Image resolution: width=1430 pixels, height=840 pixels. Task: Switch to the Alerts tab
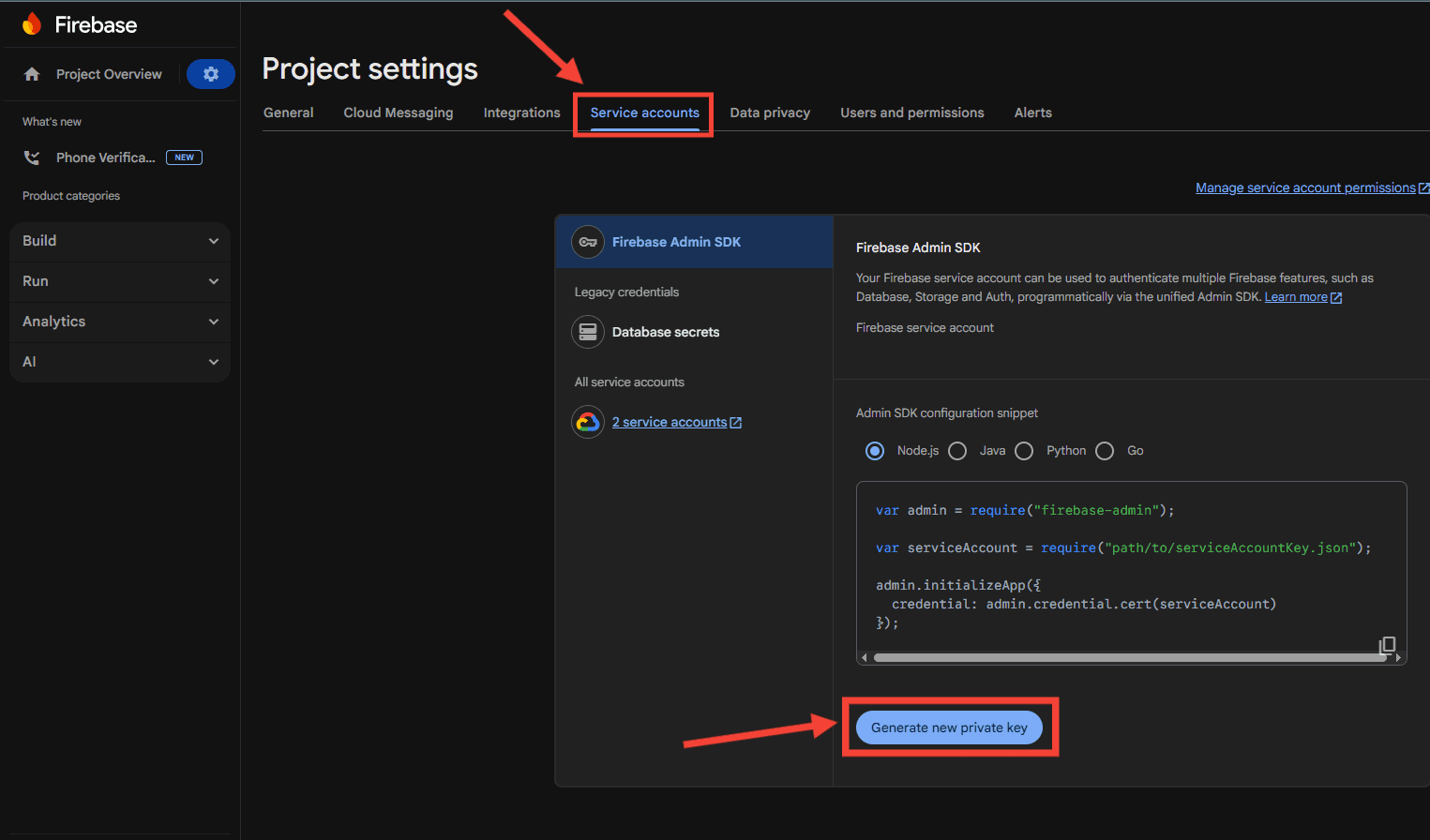pos(1033,112)
